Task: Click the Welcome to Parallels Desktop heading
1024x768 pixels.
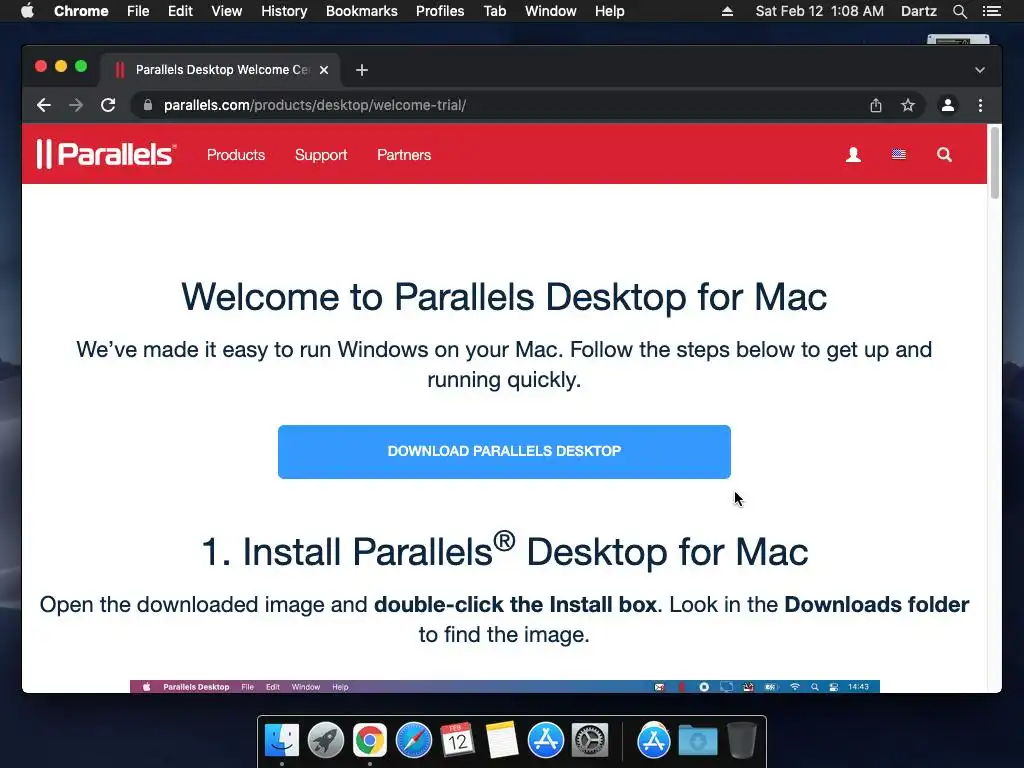Action: click(x=504, y=297)
